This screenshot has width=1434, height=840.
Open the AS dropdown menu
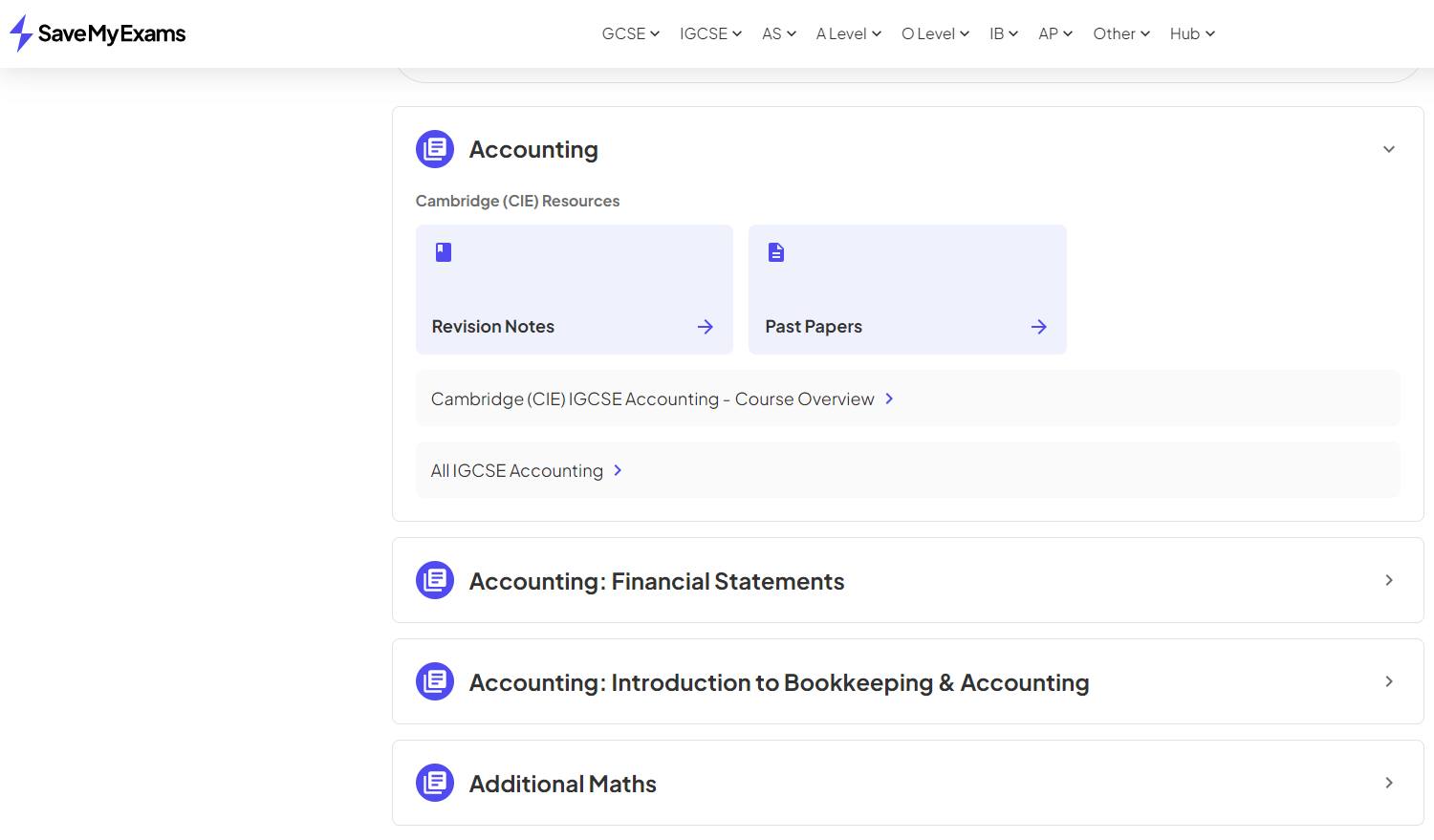click(779, 33)
